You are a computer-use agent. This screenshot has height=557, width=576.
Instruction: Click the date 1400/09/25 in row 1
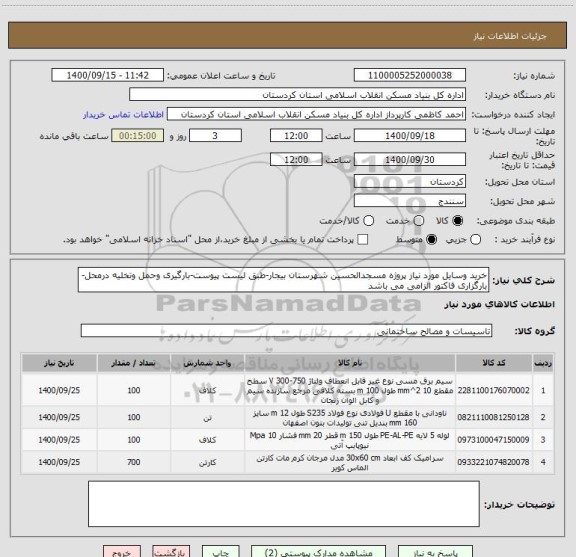59,391
